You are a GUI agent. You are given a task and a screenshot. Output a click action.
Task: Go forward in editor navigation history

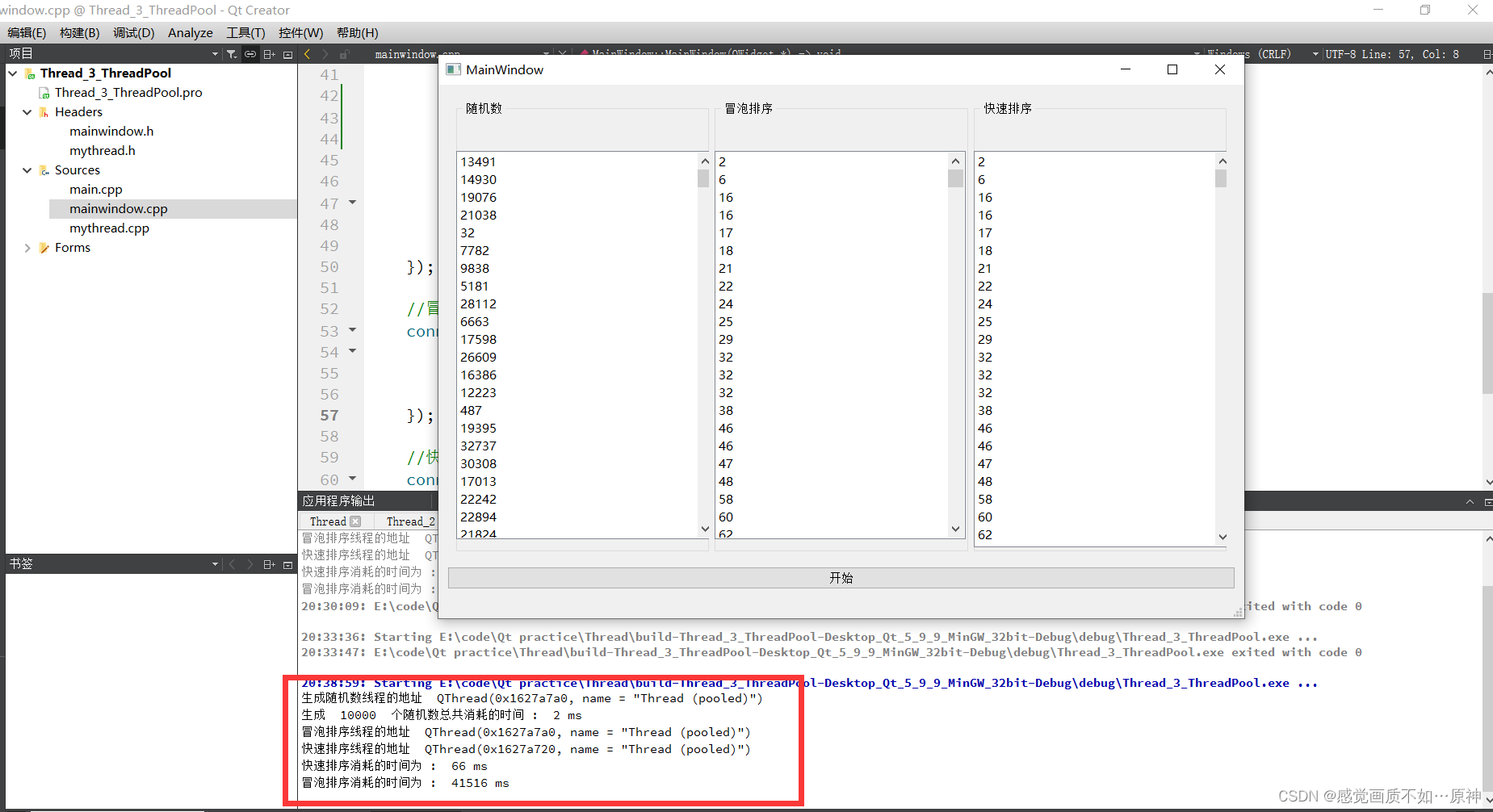[325, 54]
